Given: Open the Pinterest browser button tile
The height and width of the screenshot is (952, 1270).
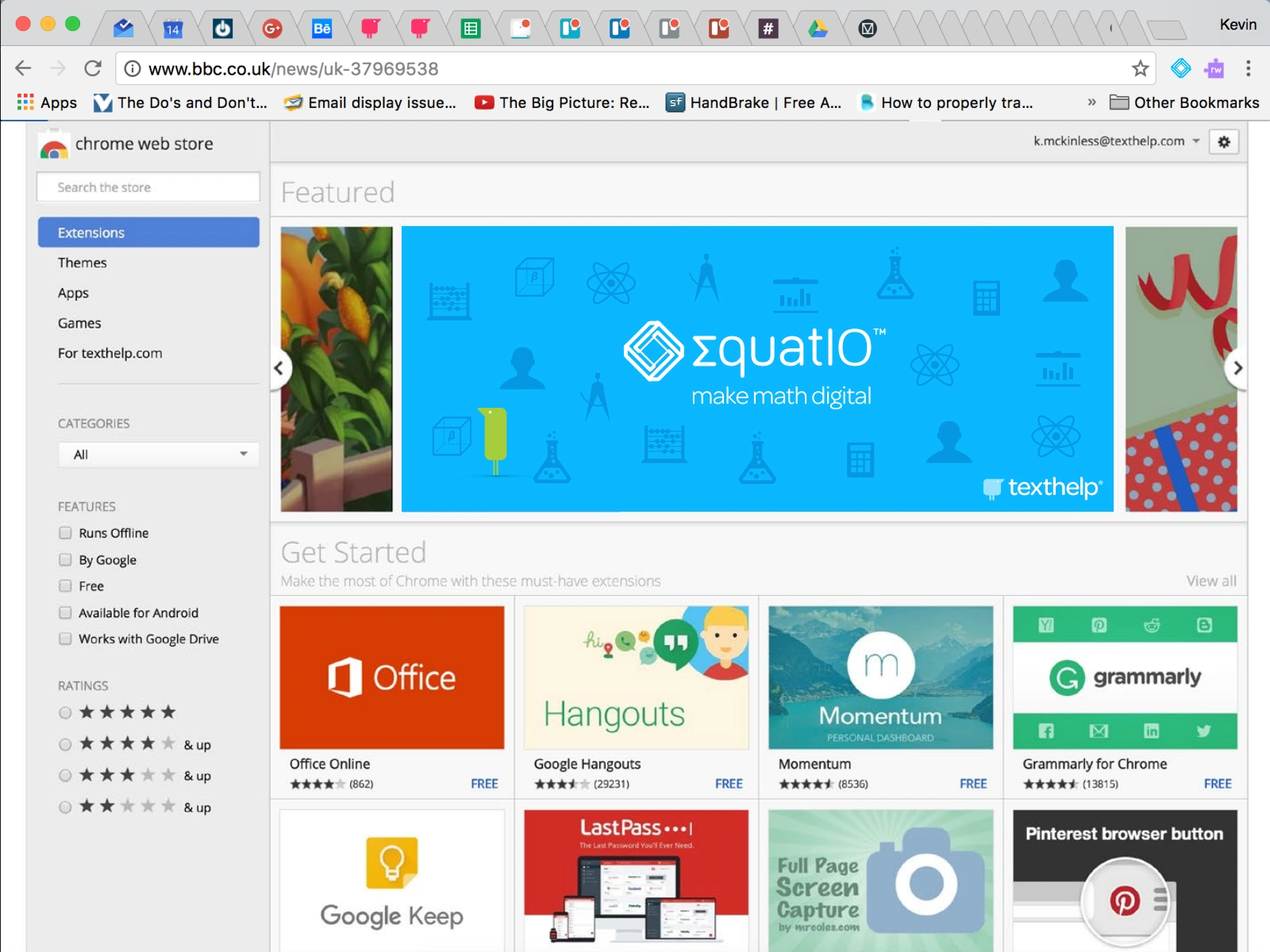Looking at the screenshot, I should point(1126,881).
